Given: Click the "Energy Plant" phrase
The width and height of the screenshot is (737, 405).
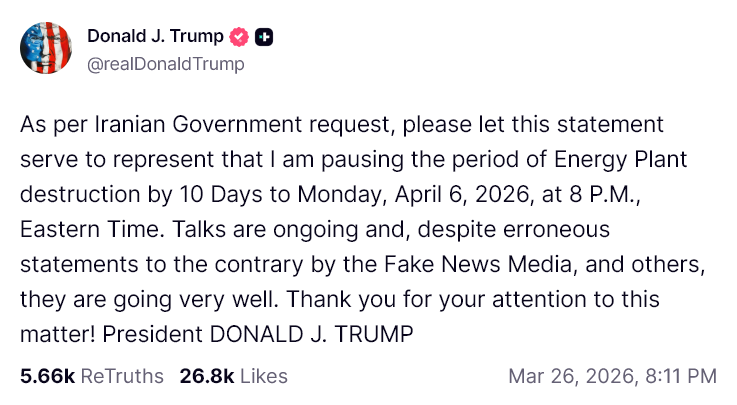Looking at the screenshot, I should click(620, 160).
